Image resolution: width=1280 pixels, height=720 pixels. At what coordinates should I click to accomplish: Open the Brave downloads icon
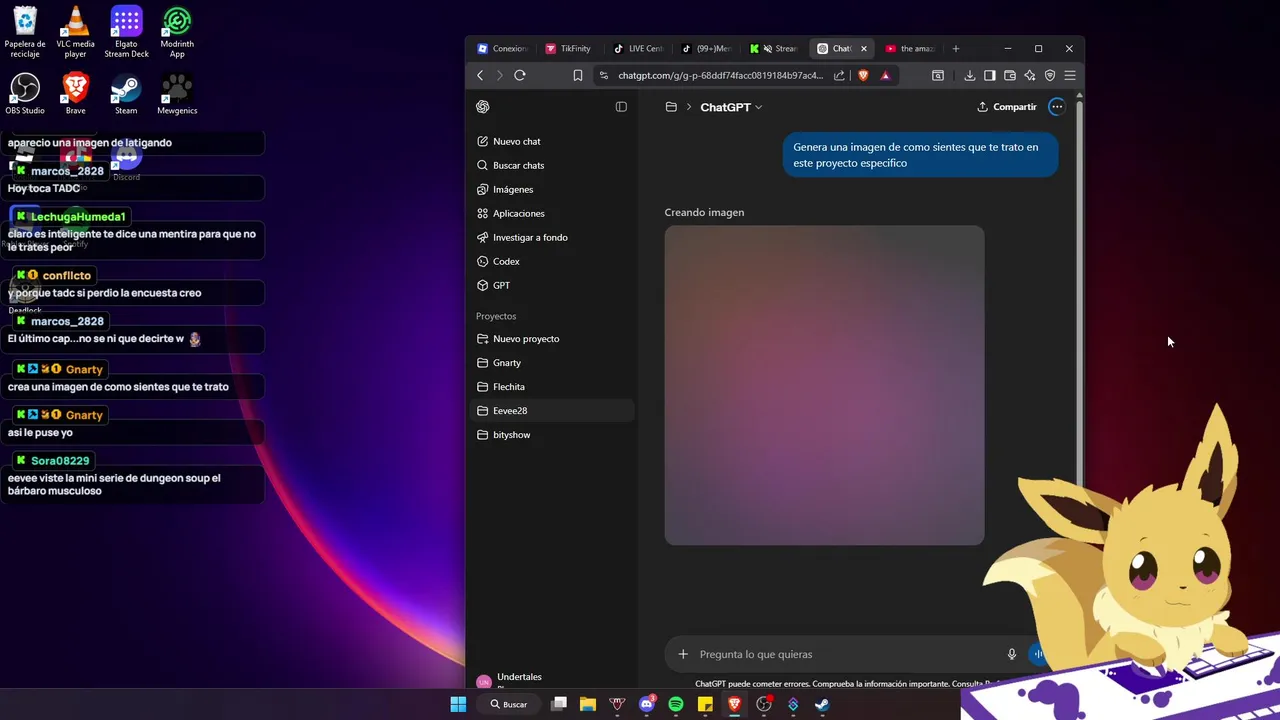coord(969,75)
